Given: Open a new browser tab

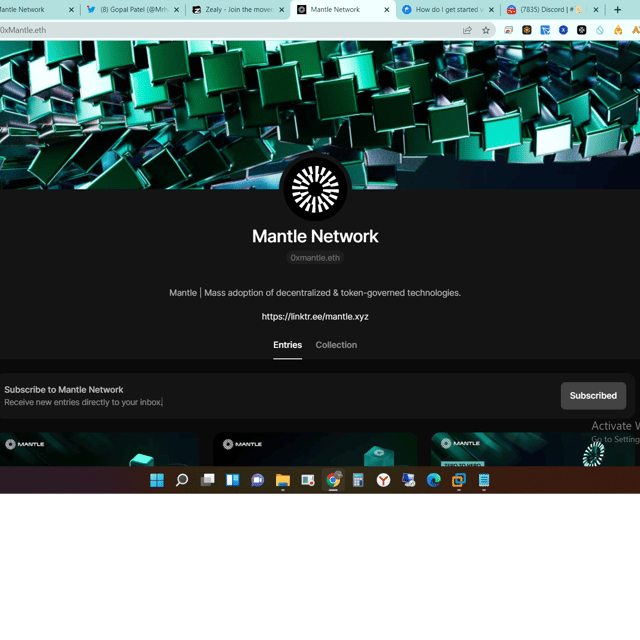Looking at the screenshot, I should point(617,9).
